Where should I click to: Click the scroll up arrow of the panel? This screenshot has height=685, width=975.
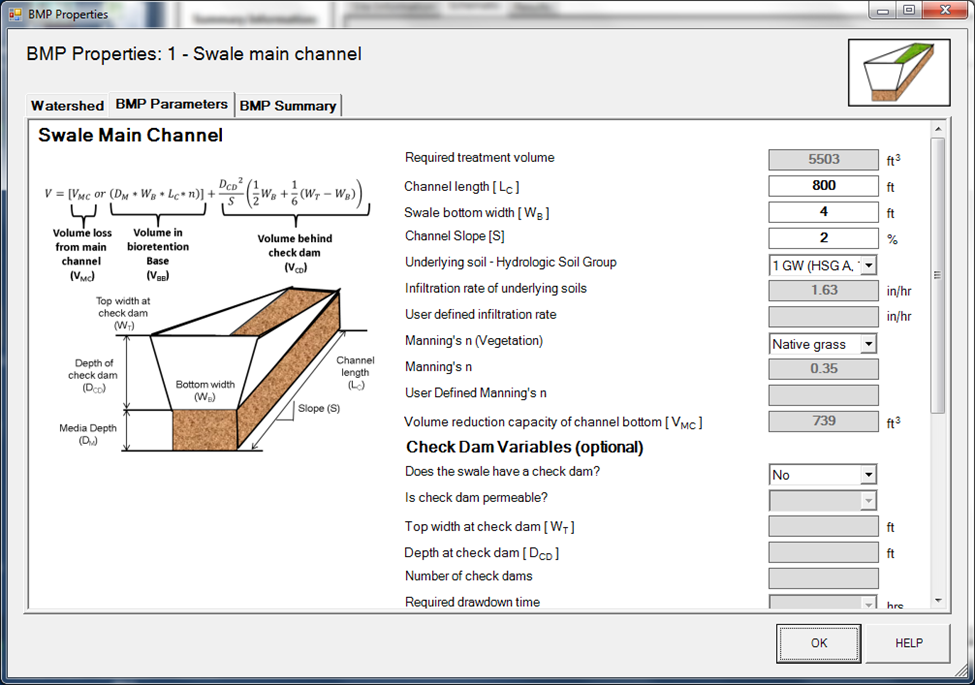[x=937, y=129]
